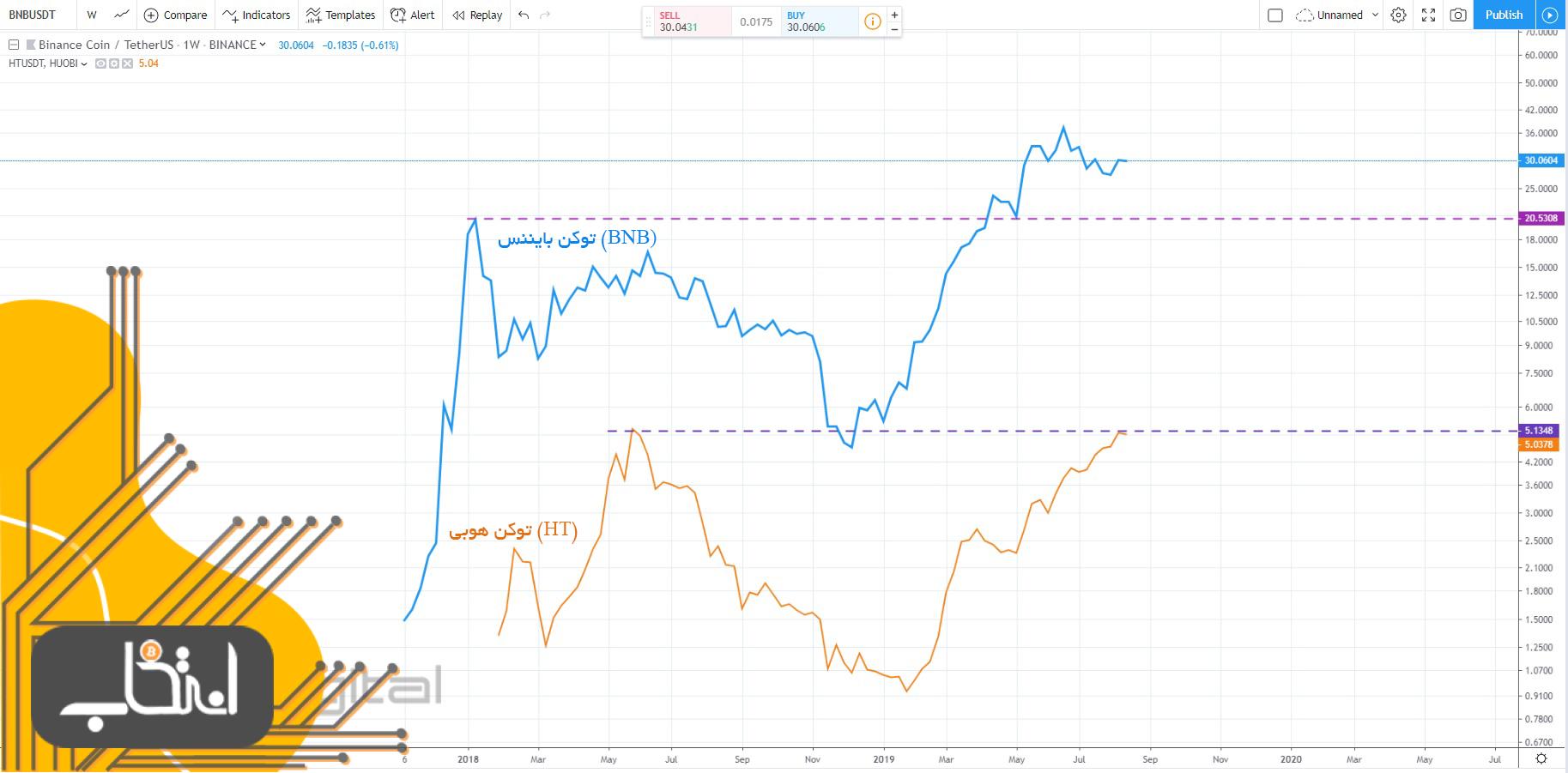Expand the HTUSDT, HUOBI legend dropdown
This screenshot has height=773, width=1568.
[84, 63]
